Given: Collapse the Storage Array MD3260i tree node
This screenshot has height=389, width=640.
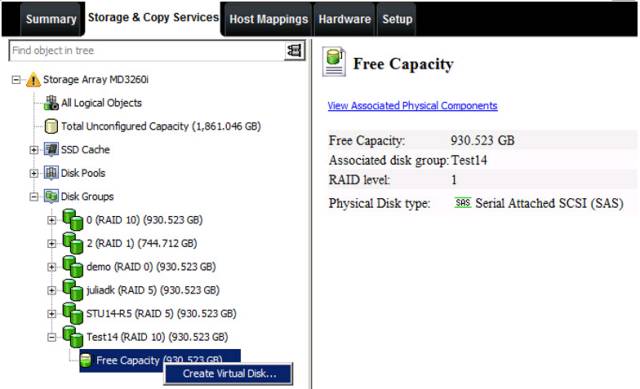Looking at the screenshot, I should [16, 80].
